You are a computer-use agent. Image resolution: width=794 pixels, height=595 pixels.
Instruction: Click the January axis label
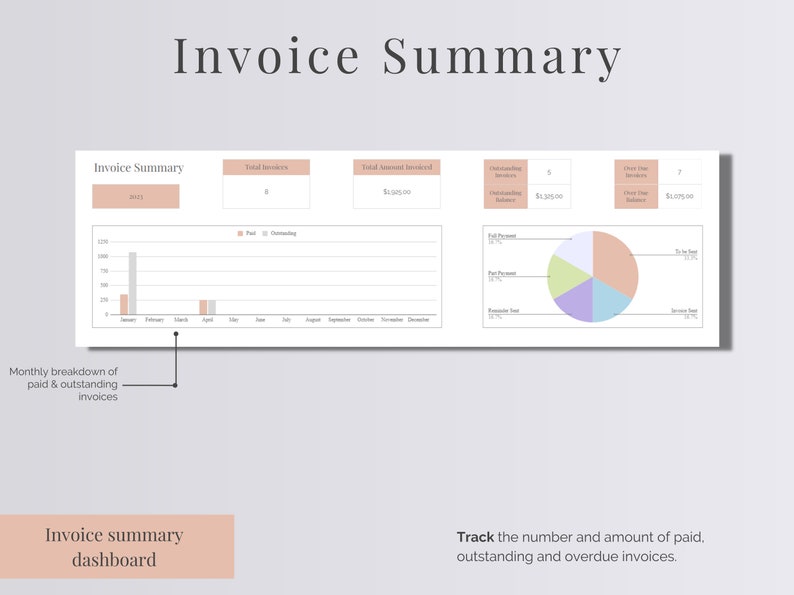click(x=128, y=320)
